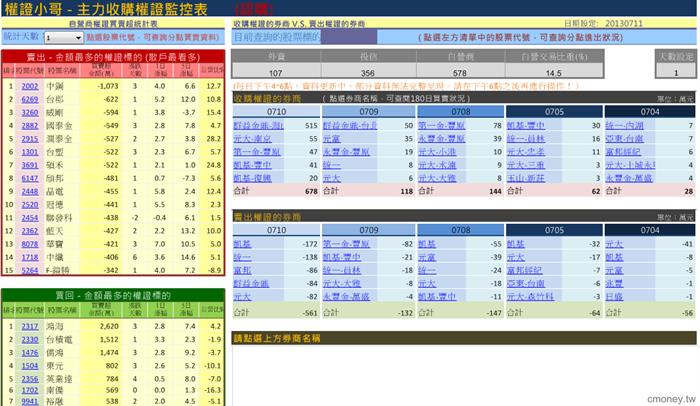Click the dark blue queried stock code field
This screenshot has width=700, height=406.
tap(349, 37)
